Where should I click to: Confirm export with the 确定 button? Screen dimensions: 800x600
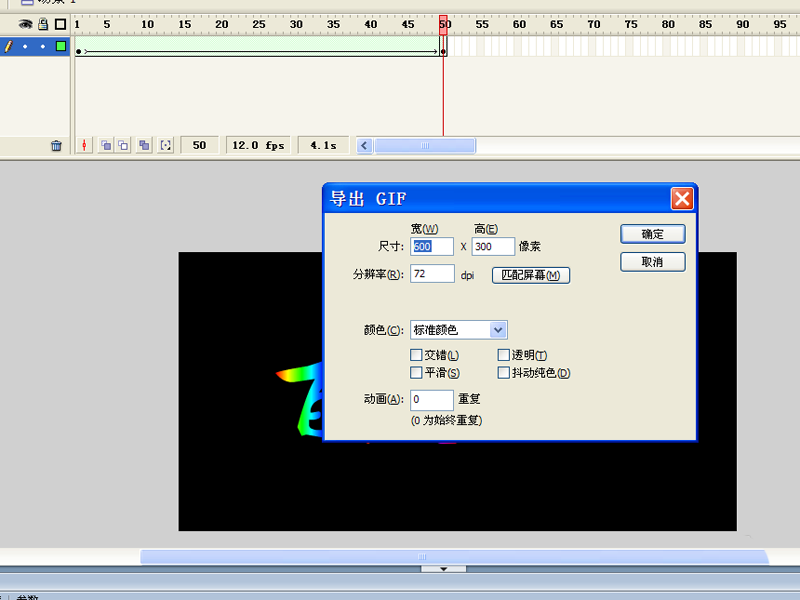[x=653, y=234]
